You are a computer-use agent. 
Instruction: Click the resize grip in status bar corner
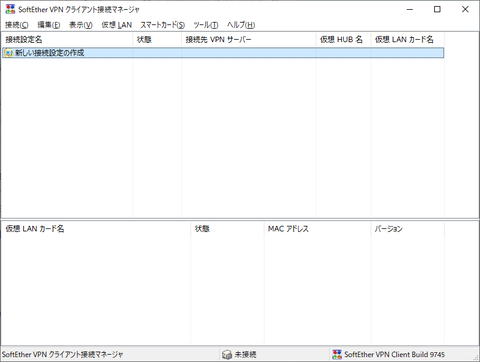click(475, 357)
